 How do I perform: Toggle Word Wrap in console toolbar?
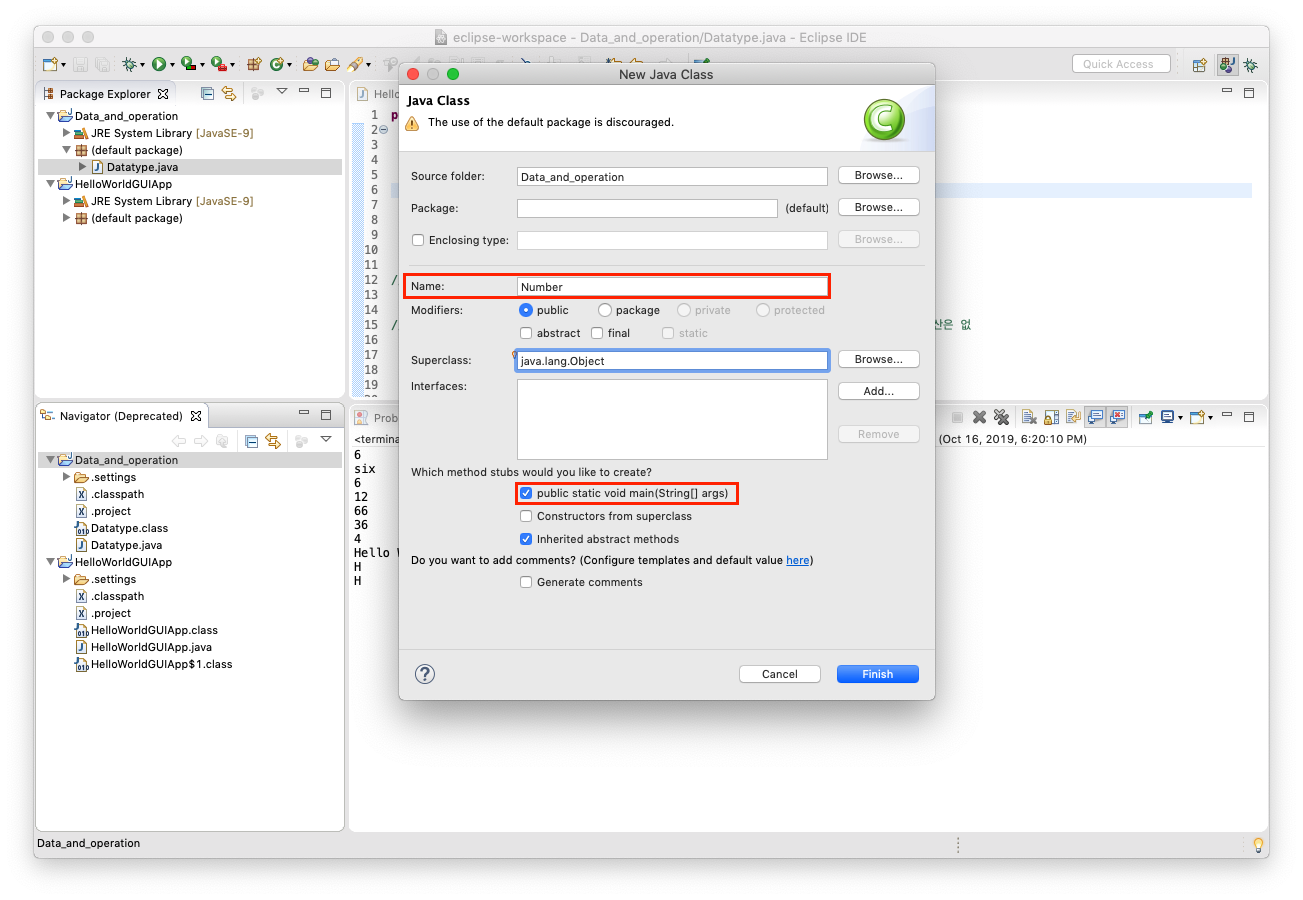pos(1073,417)
